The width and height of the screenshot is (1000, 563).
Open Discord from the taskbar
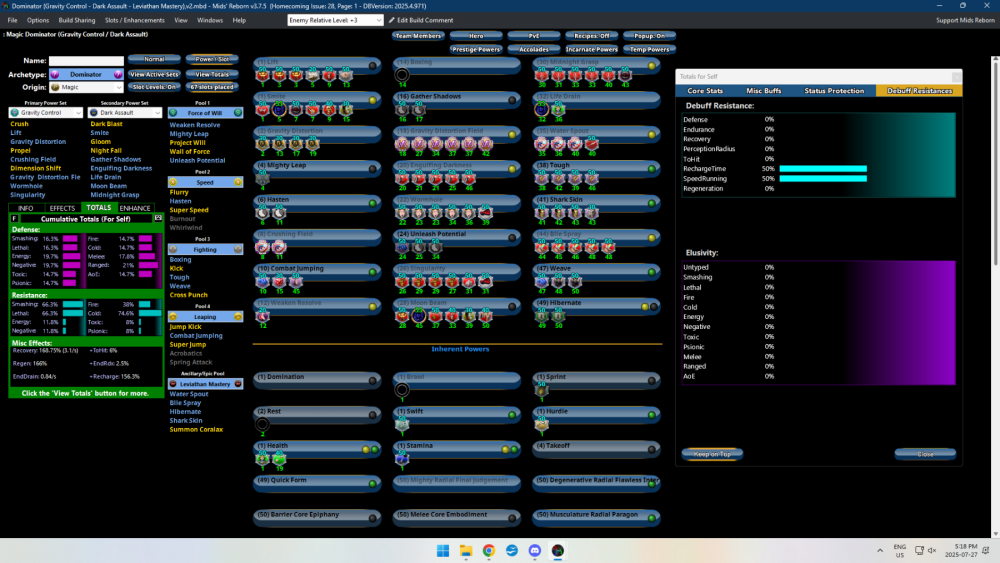click(534, 551)
